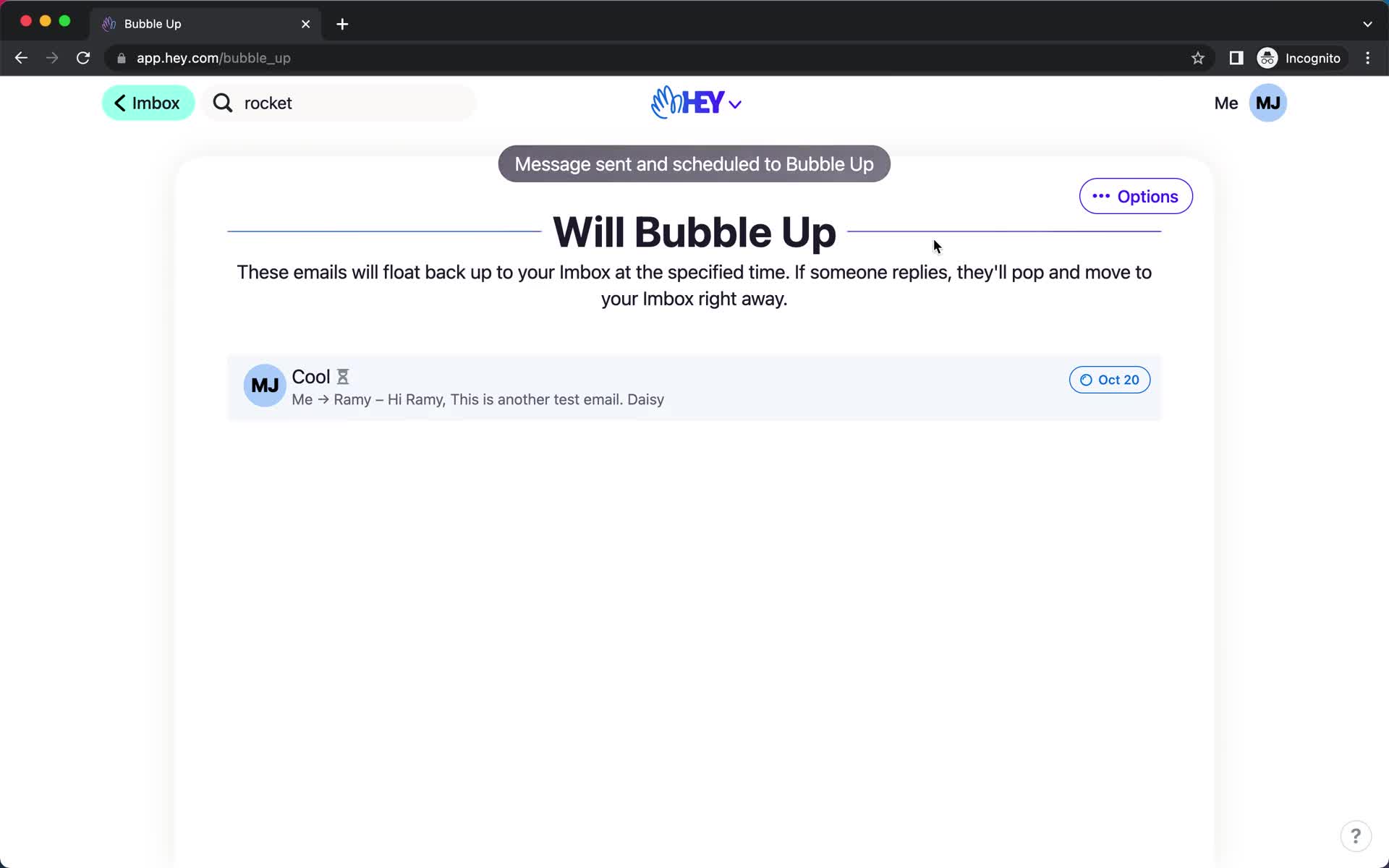Click the back arrow to Imbox
This screenshot has height=868, width=1389.
tap(120, 102)
